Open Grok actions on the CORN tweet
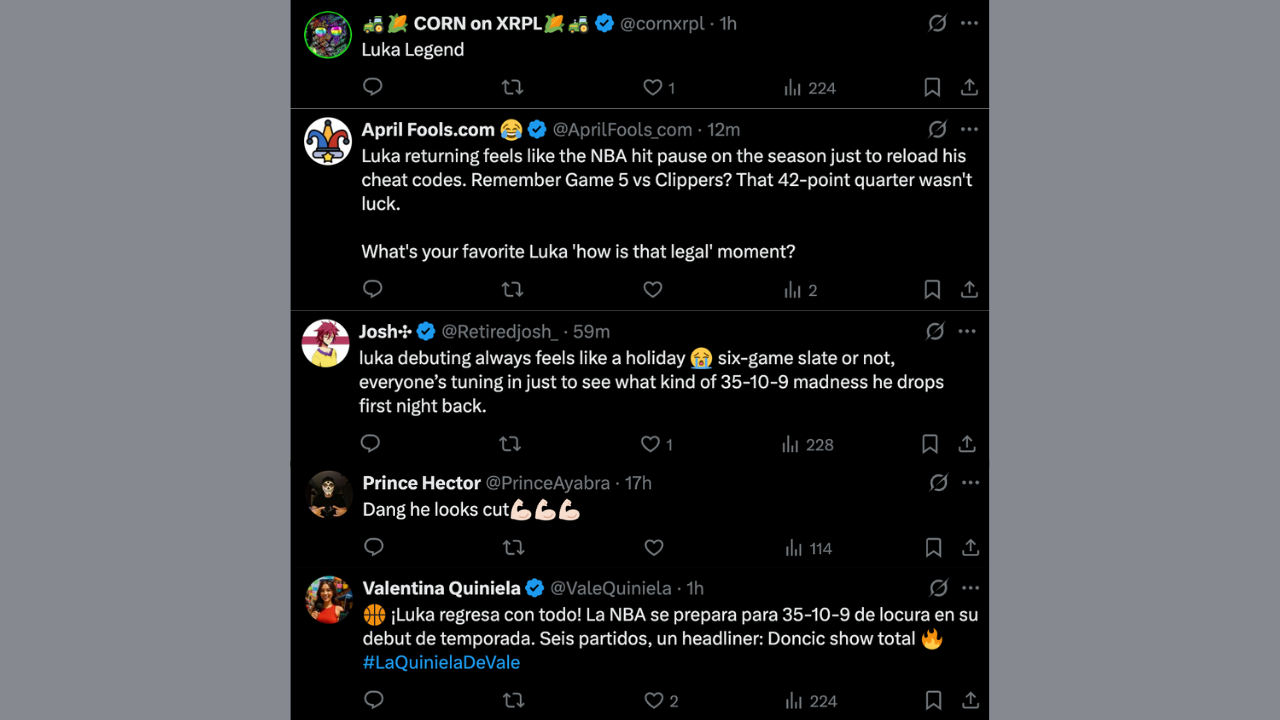The height and width of the screenshot is (720, 1280). (936, 22)
